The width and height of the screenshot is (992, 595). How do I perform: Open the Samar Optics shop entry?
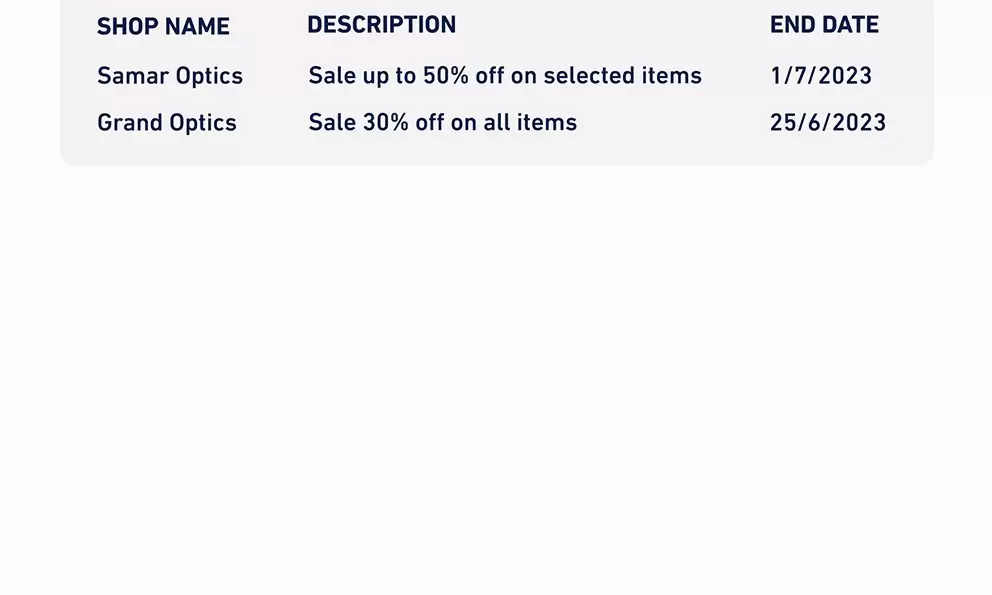(x=170, y=76)
